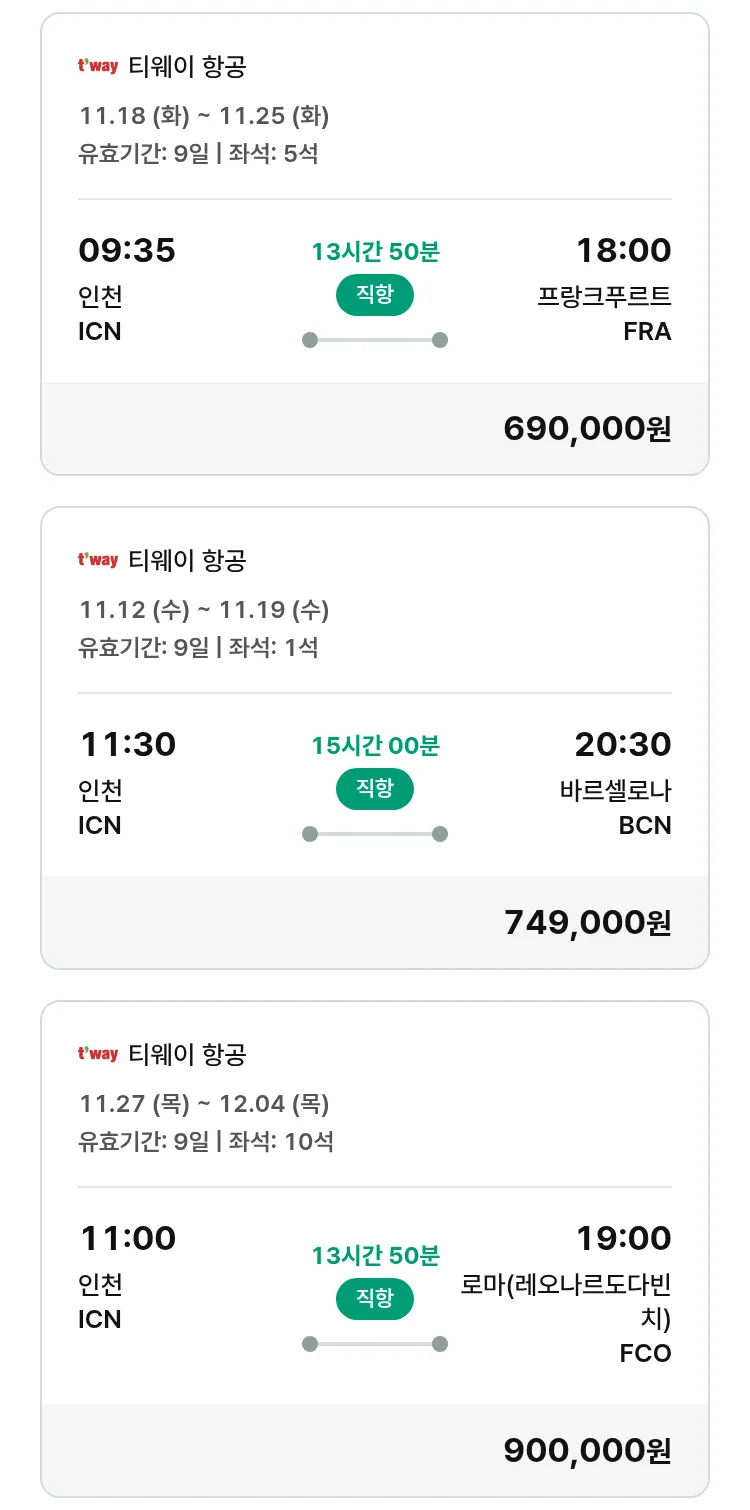The width and height of the screenshot is (750, 1510).
Task: Click the 11.27 (목) ~ 12.04 (목) date range
Action: coord(204,1104)
